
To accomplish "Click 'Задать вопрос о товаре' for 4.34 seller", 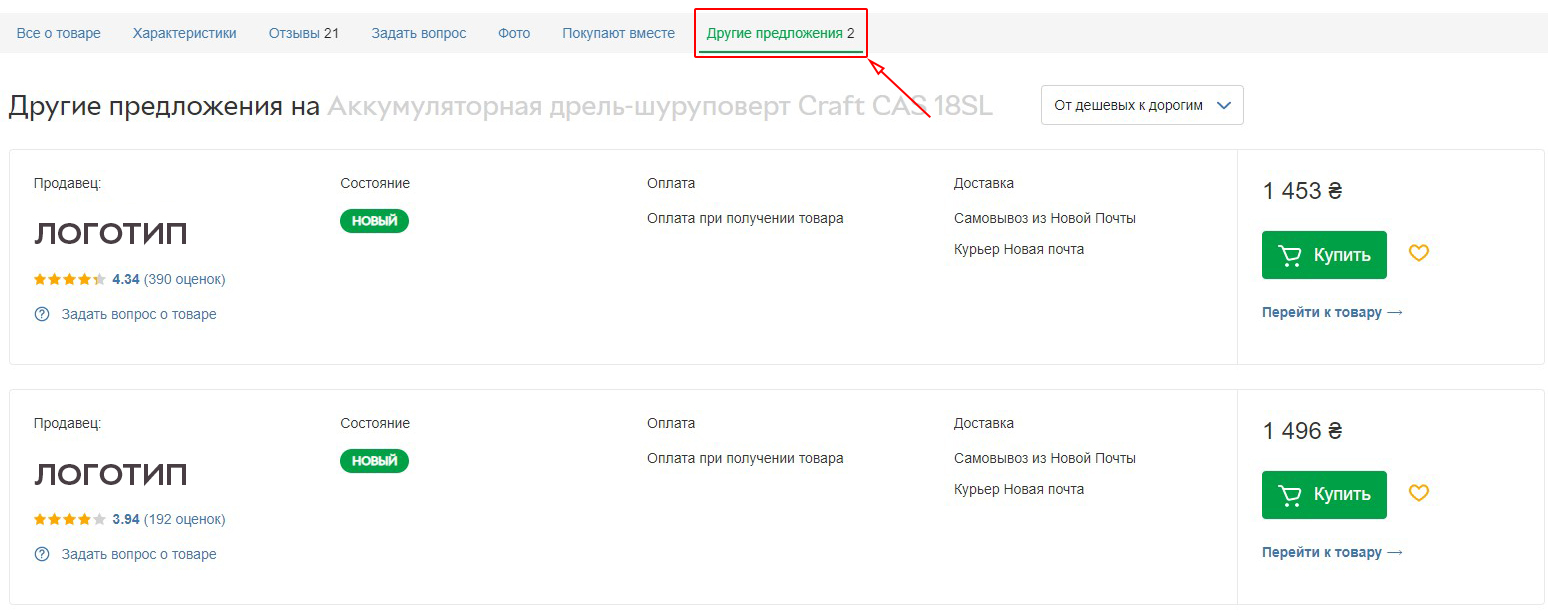I will [x=139, y=314].
